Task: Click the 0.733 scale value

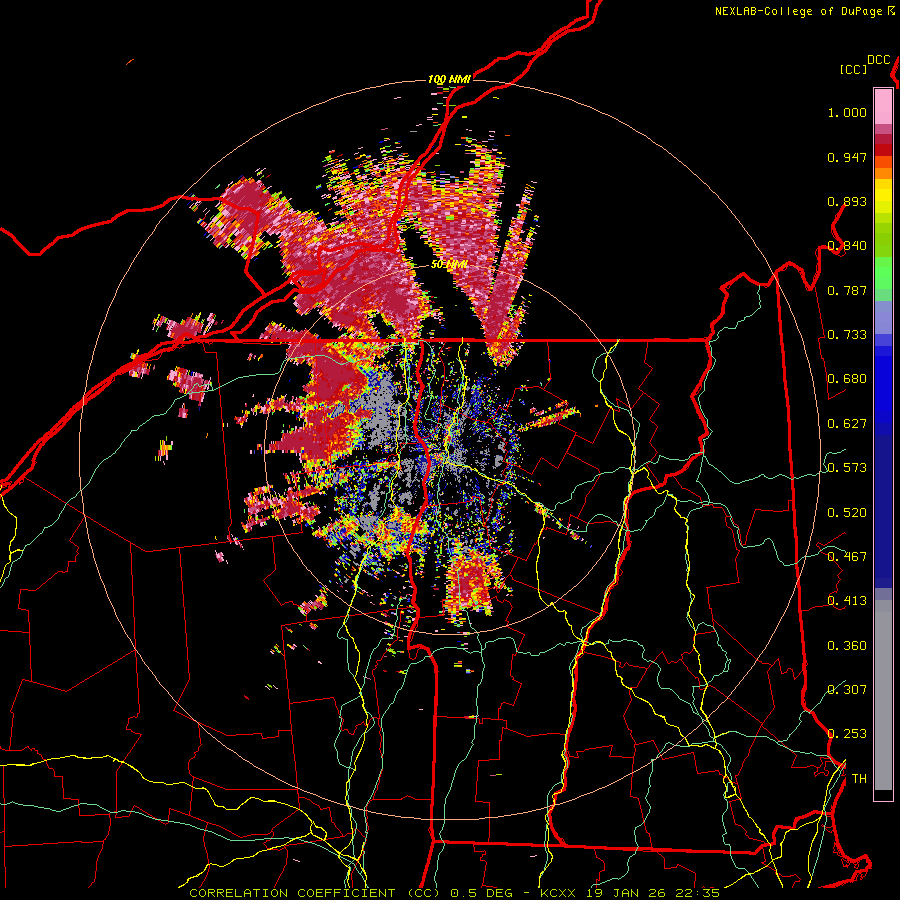Action: pyautogui.click(x=847, y=335)
